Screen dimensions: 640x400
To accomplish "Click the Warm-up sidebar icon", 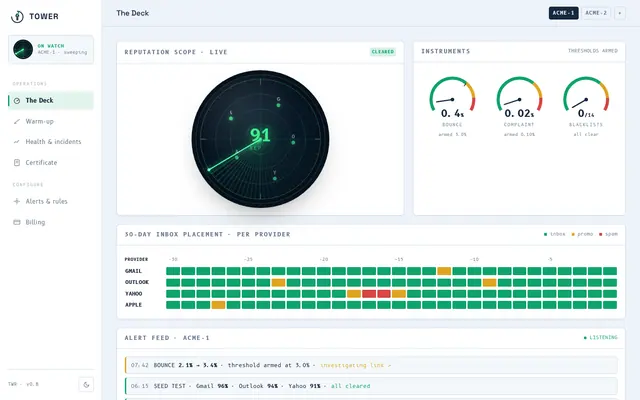I will (x=17, y=121).
